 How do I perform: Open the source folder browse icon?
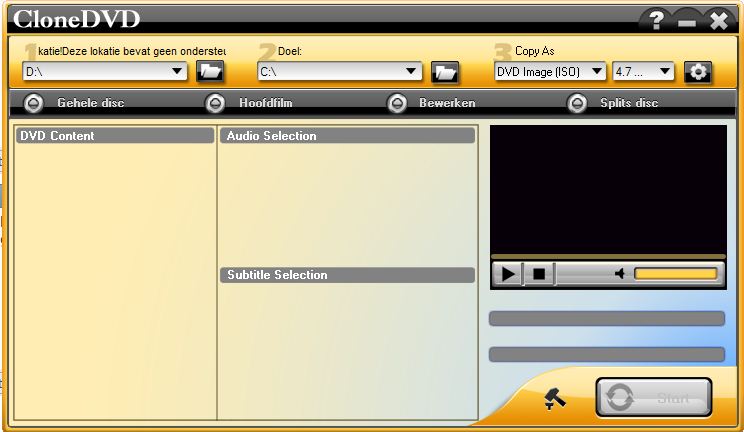210,71
